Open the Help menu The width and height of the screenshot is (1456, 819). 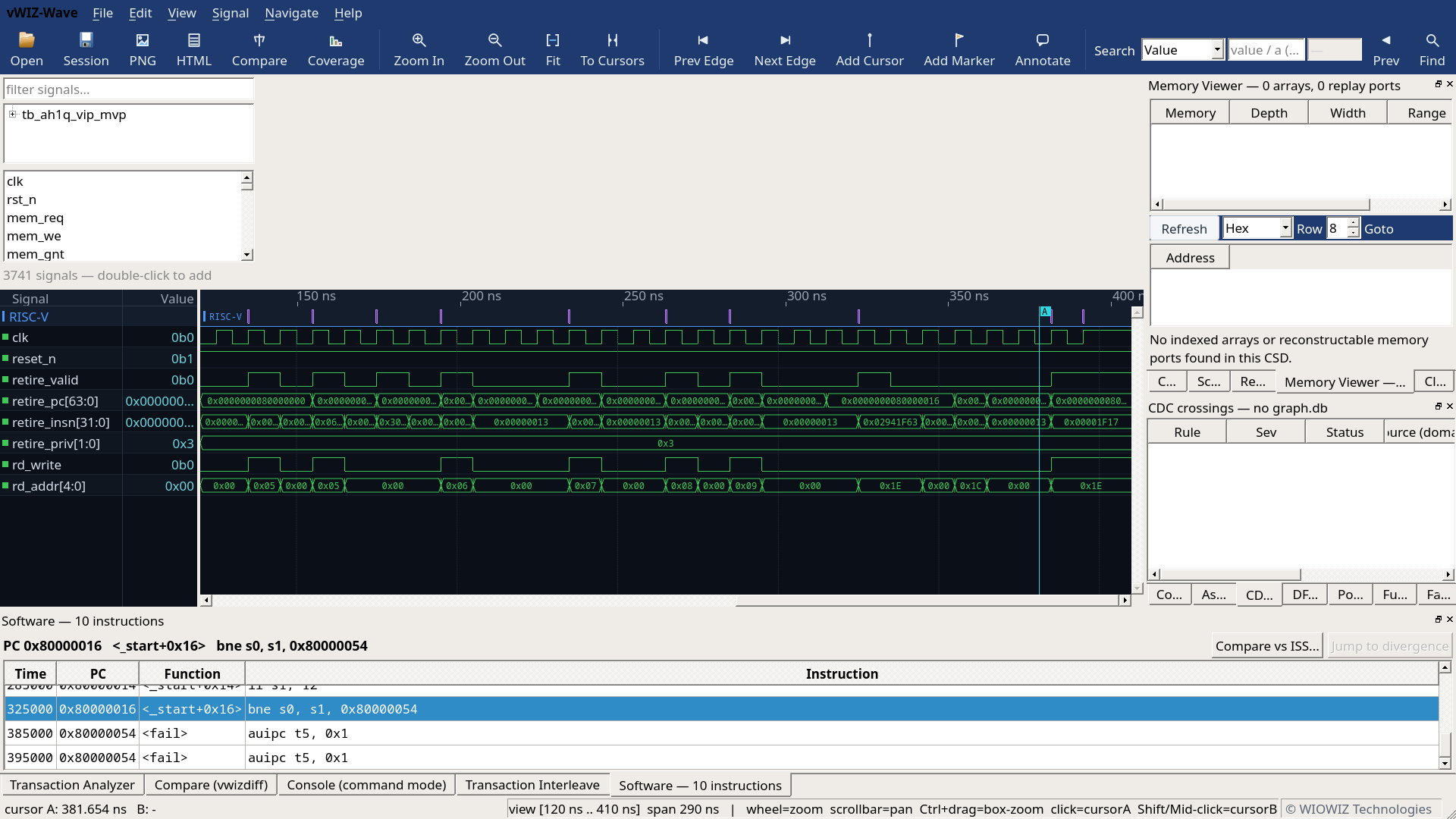tap(348, 13)
